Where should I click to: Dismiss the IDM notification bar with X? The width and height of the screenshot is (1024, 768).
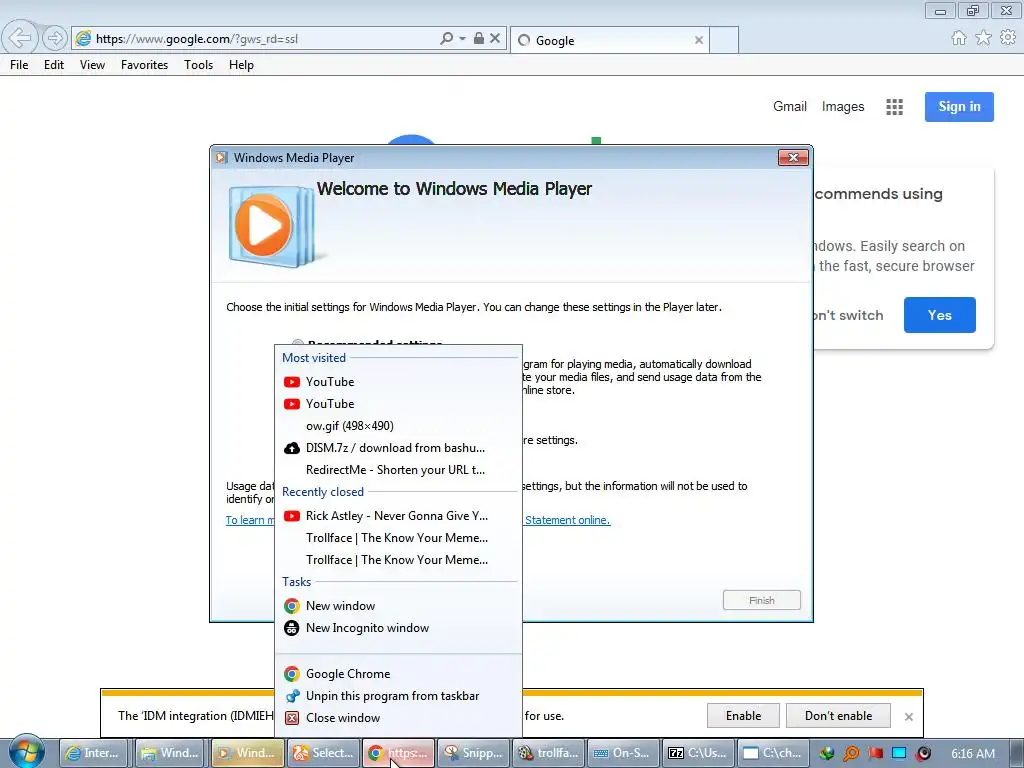click(908, 716)
